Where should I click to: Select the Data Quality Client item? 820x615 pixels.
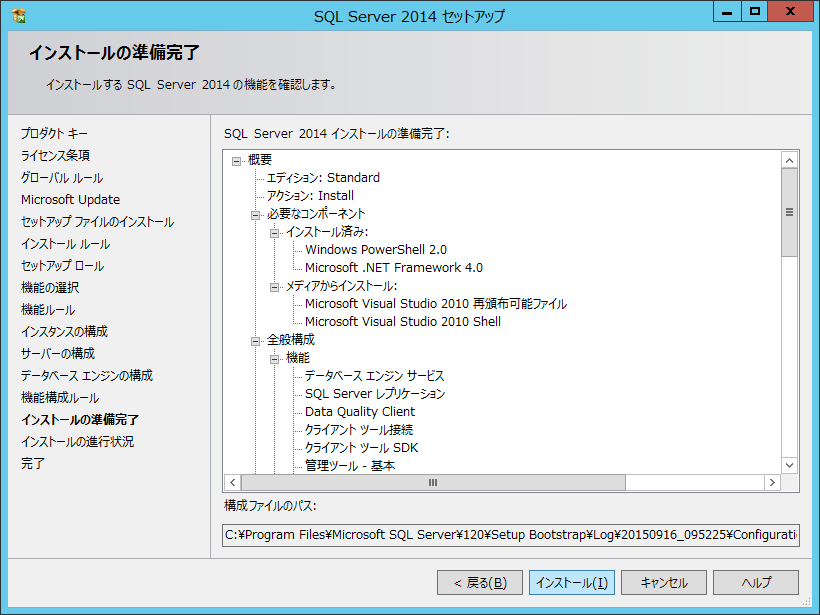(360, 412)
